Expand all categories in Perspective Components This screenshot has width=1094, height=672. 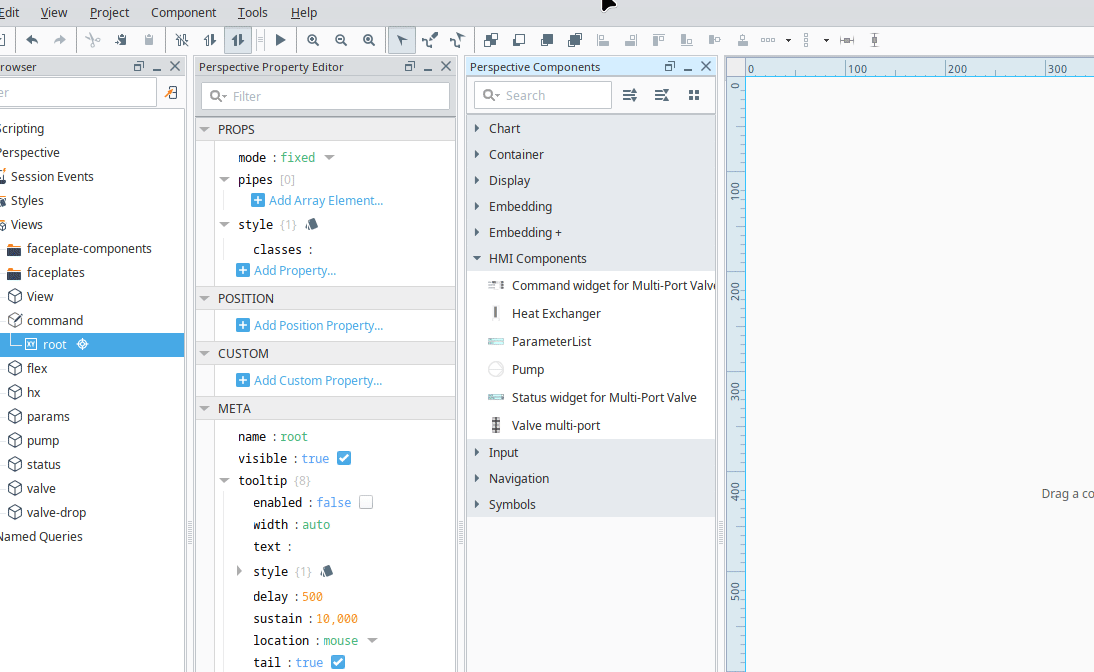point(630,95)
